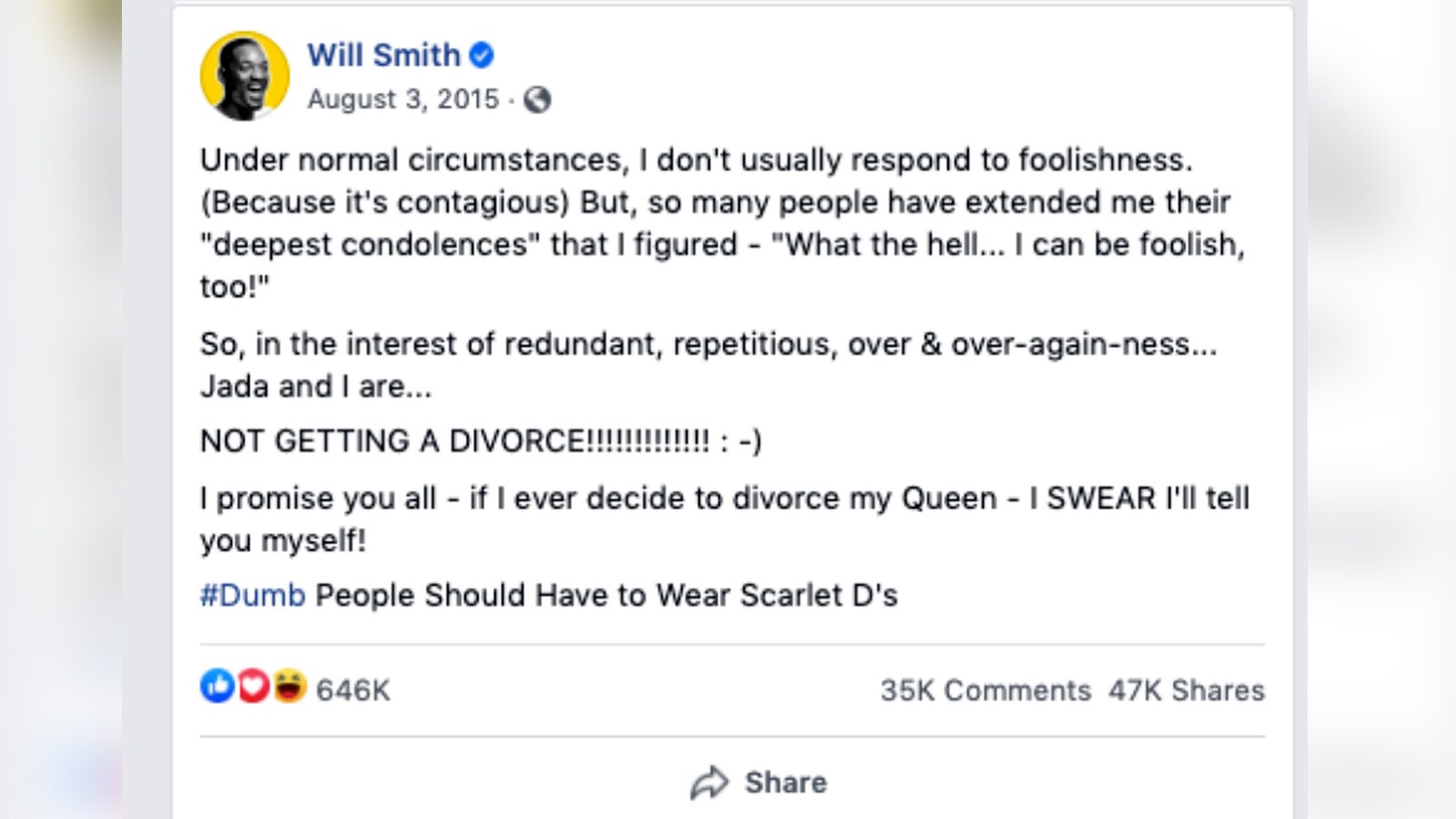Click the 'So, in the interest of redundant' line
This screenshot has width=1456, height=819.
(708, 345)
